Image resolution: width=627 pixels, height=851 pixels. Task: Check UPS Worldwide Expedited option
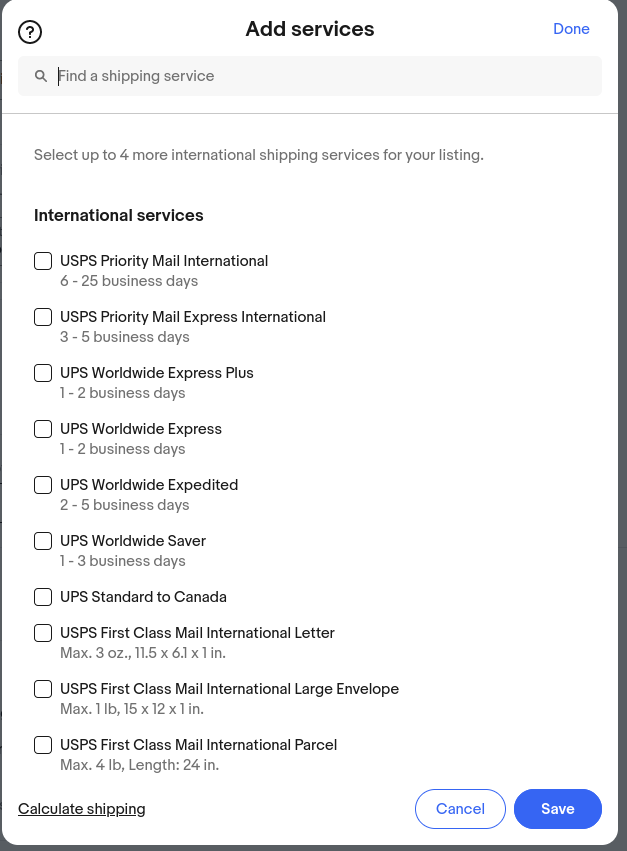tap(43, 485)
